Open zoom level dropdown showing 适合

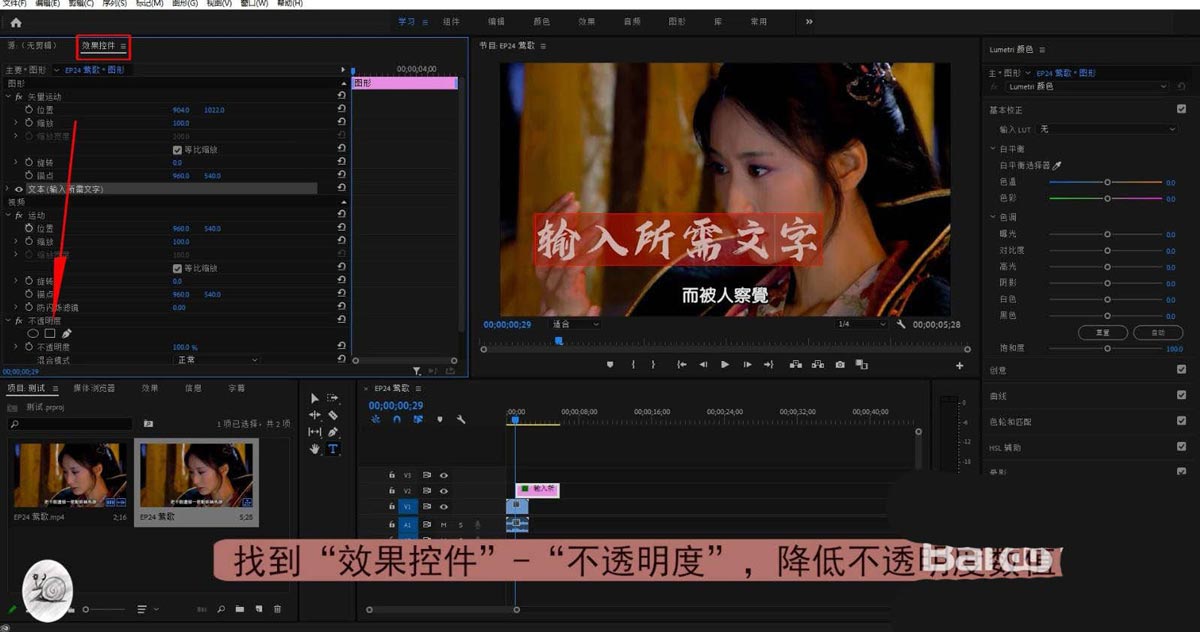(575, 324)
